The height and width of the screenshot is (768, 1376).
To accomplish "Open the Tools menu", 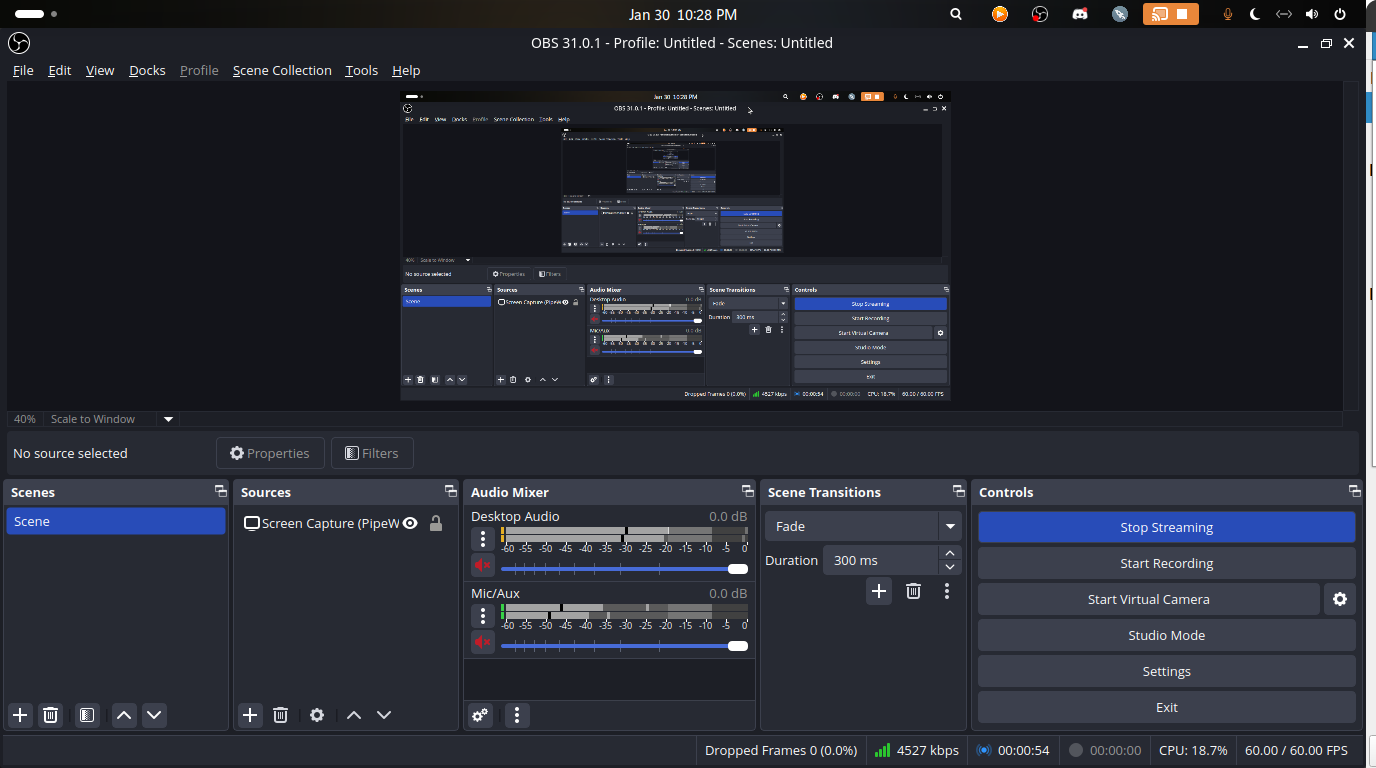I will [361, 70].
